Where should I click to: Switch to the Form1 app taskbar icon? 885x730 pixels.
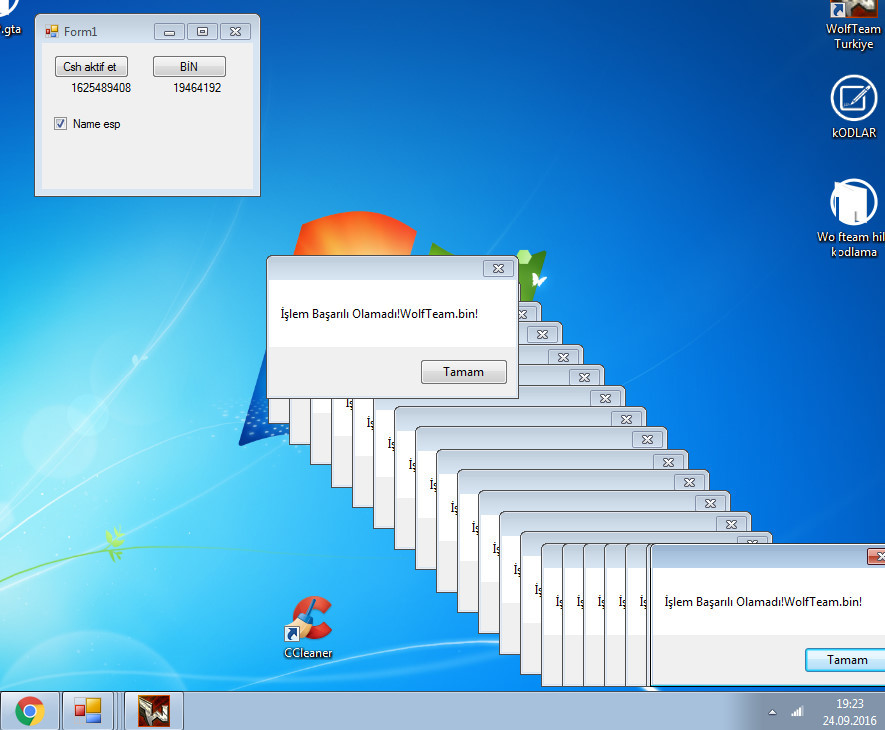coord(88,711)
